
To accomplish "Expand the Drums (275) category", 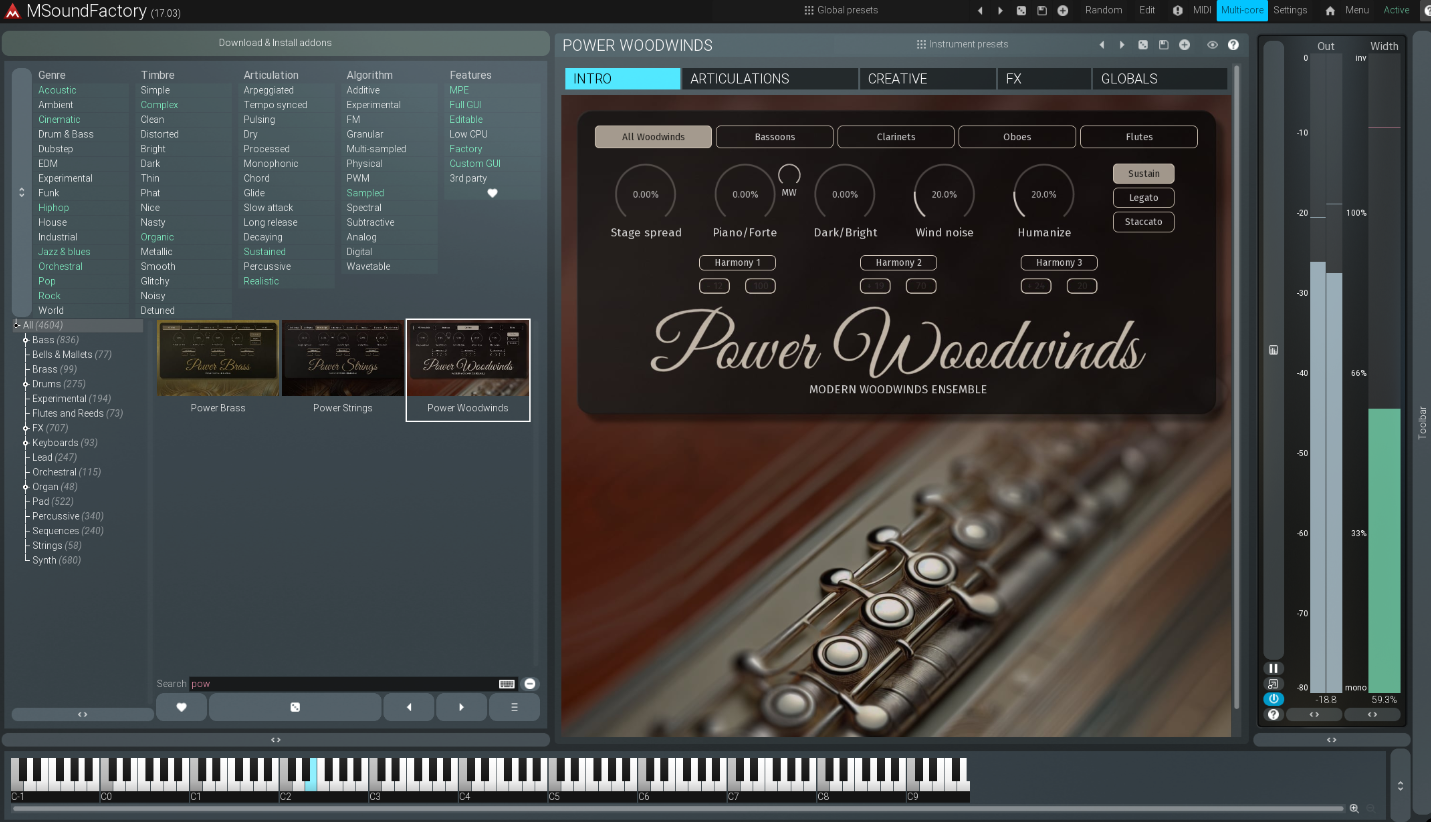I will click(26, 384).
